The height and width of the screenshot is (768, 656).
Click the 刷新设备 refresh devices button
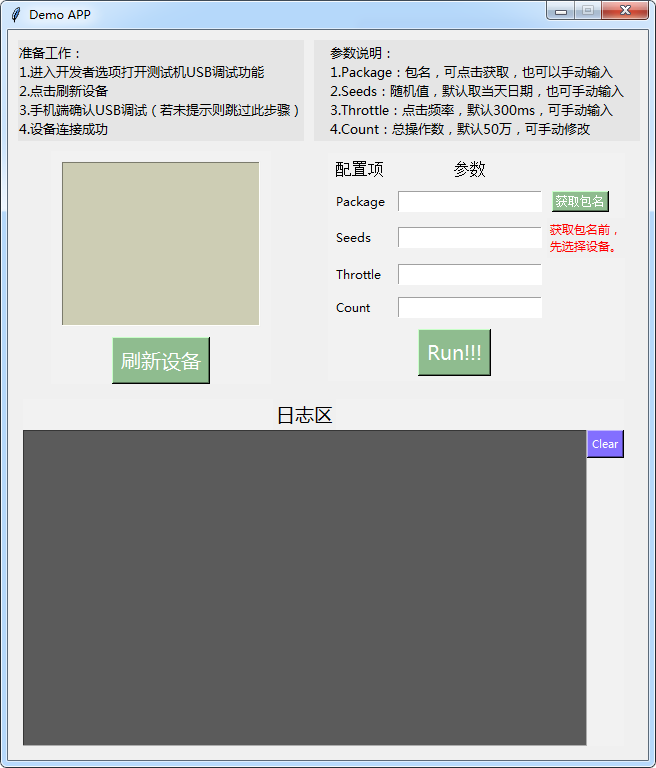coord(161,360)
